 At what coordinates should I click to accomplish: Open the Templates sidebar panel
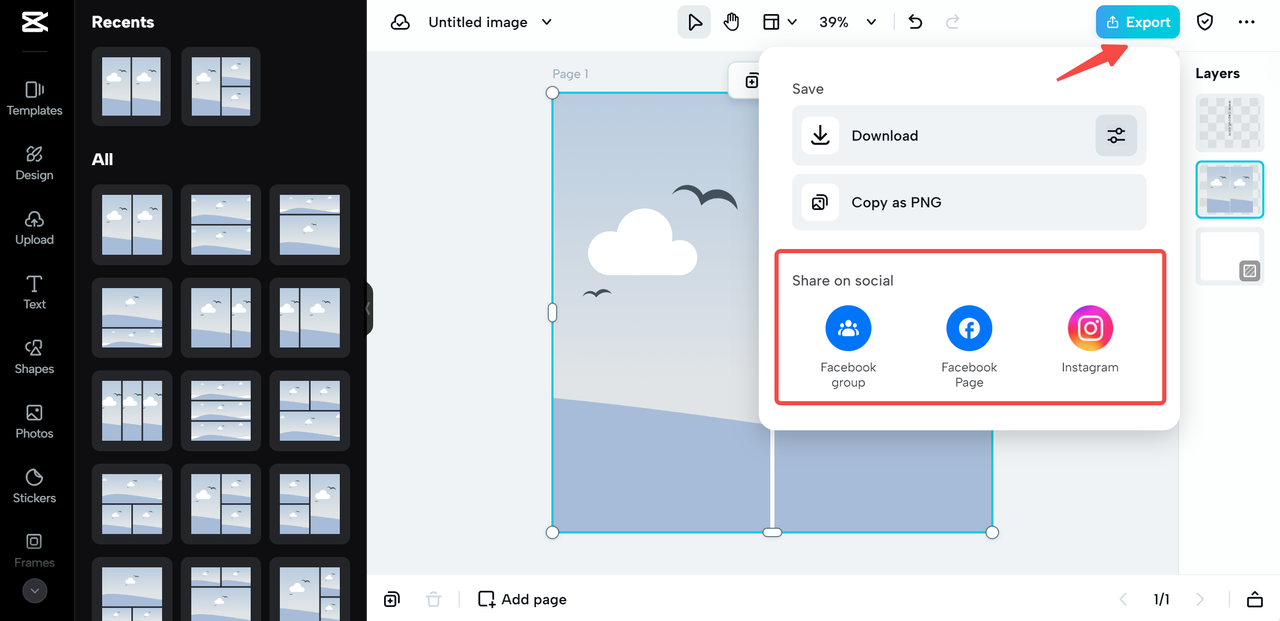34,99
